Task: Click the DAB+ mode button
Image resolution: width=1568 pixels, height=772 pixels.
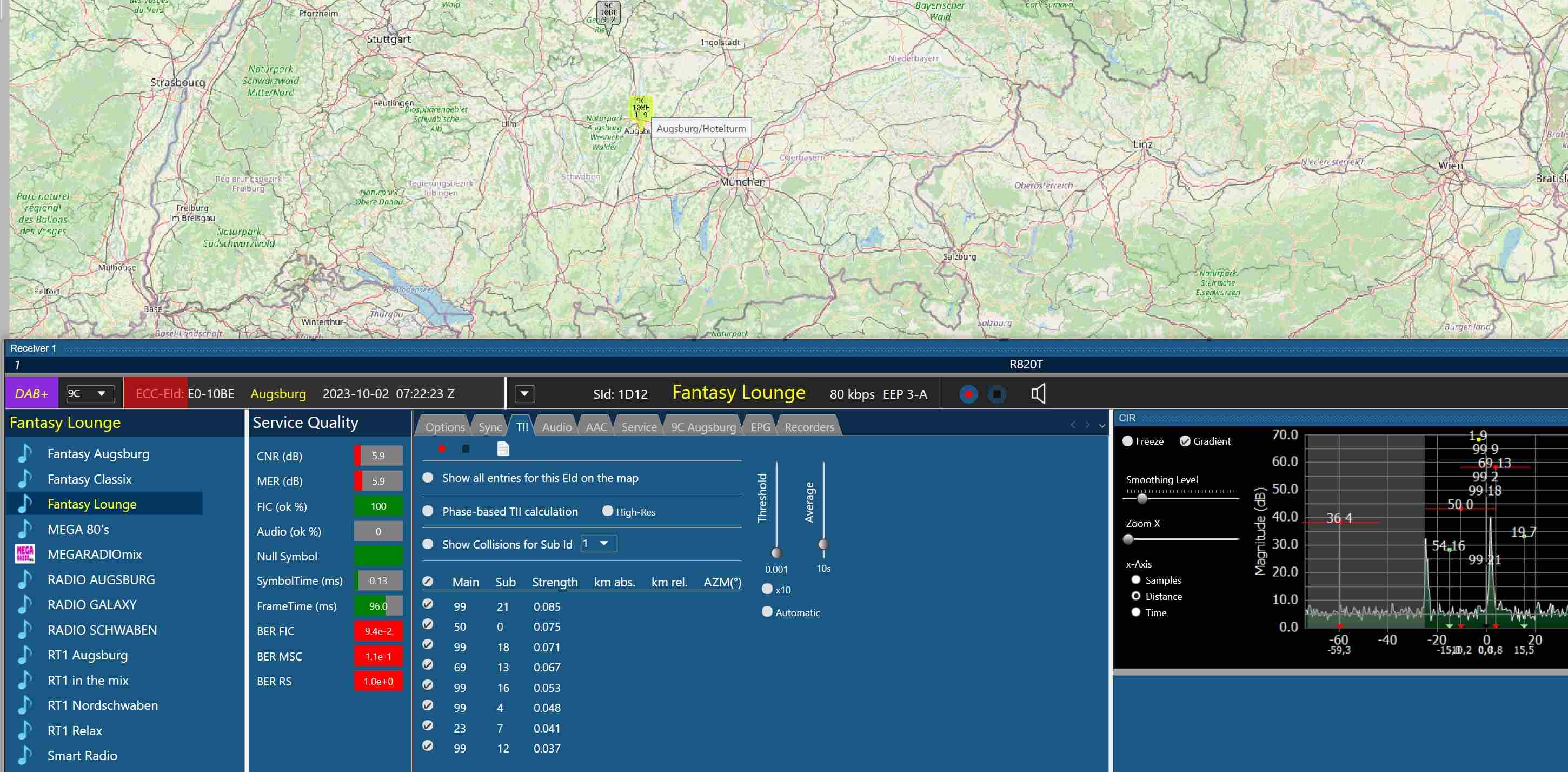Action: tap(31, 393)
